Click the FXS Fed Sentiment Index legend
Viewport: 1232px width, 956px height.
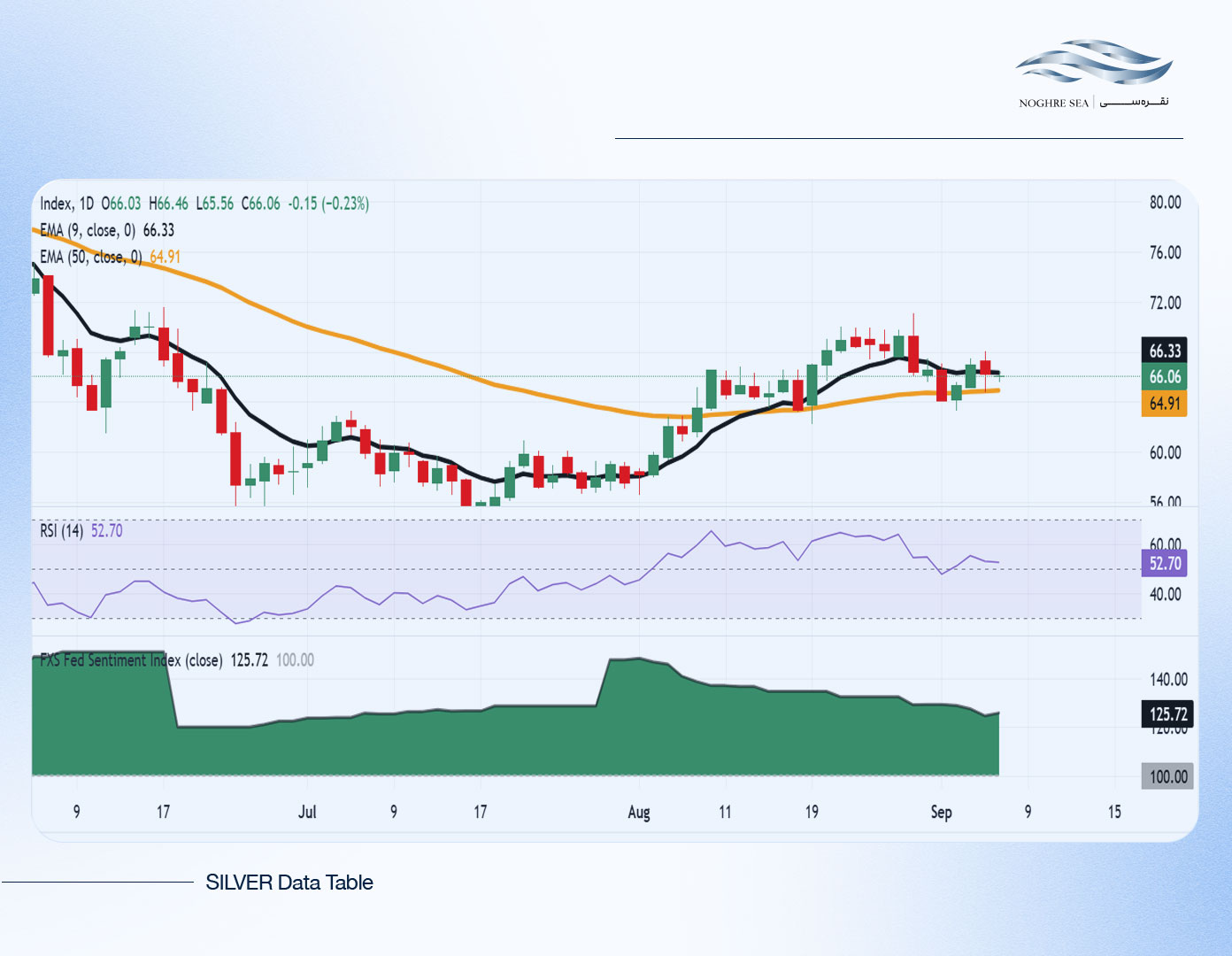pos(177,660)
